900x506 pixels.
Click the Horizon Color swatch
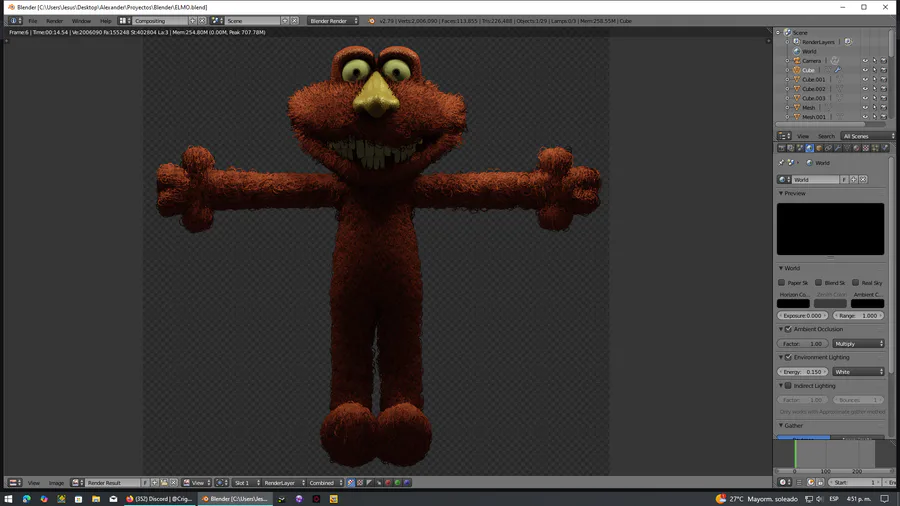(x=793, y=303)
